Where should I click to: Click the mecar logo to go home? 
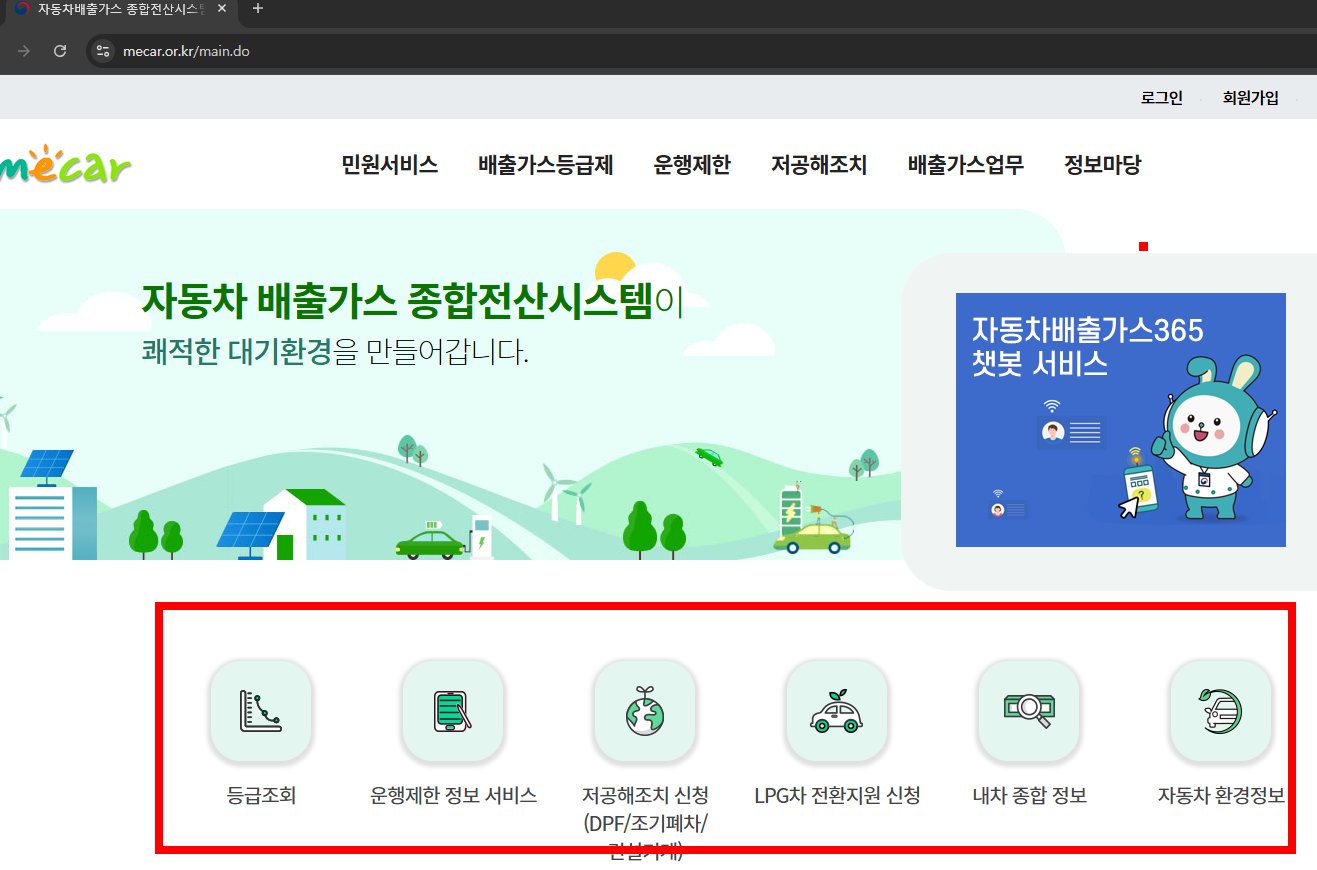(x=65, y=163)
